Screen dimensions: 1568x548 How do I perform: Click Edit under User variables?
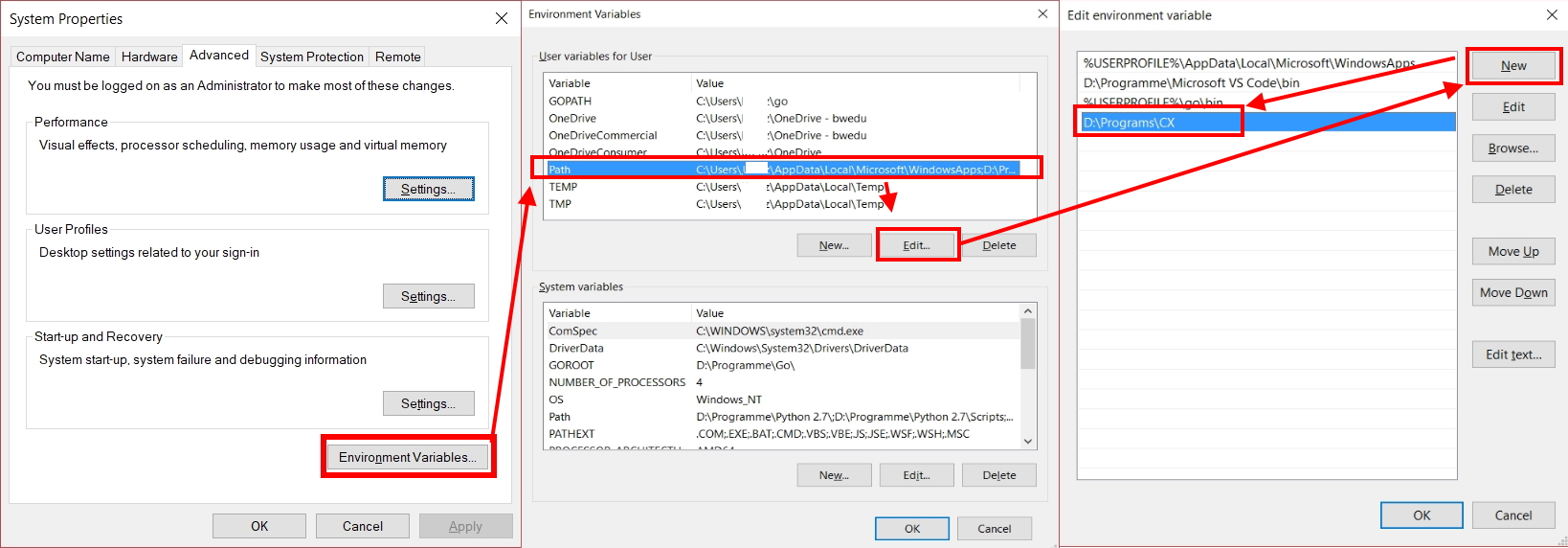pyautogui.click(x=917, y=245)
